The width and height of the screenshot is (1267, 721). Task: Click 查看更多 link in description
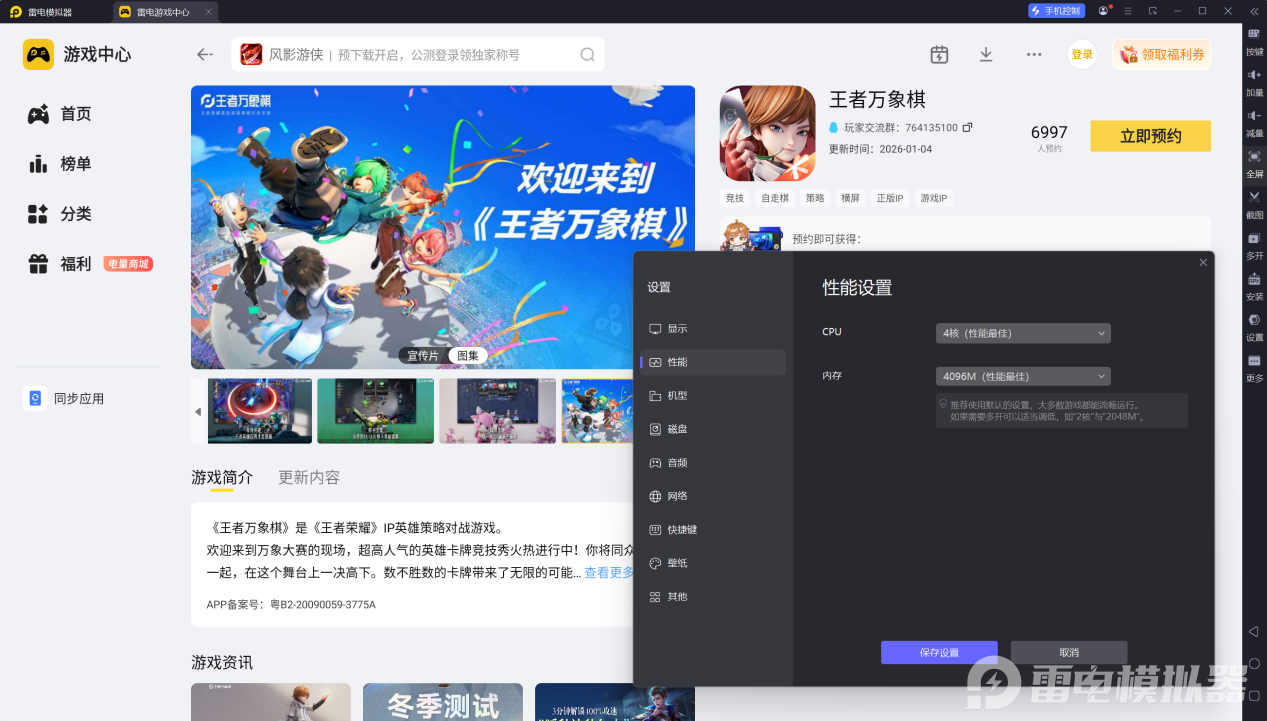click(x=609, y=573)
